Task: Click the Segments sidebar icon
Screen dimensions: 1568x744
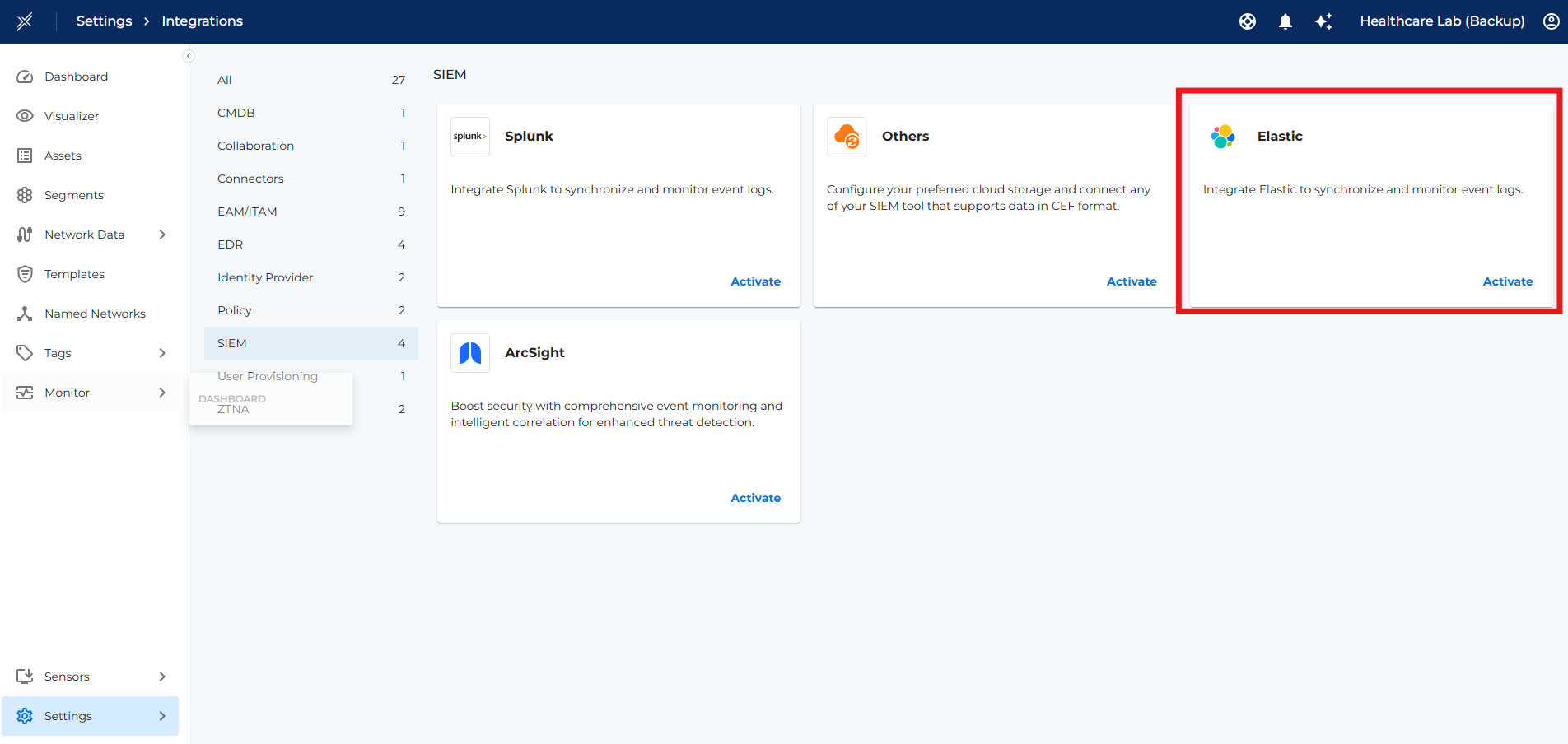Action: 26,194
